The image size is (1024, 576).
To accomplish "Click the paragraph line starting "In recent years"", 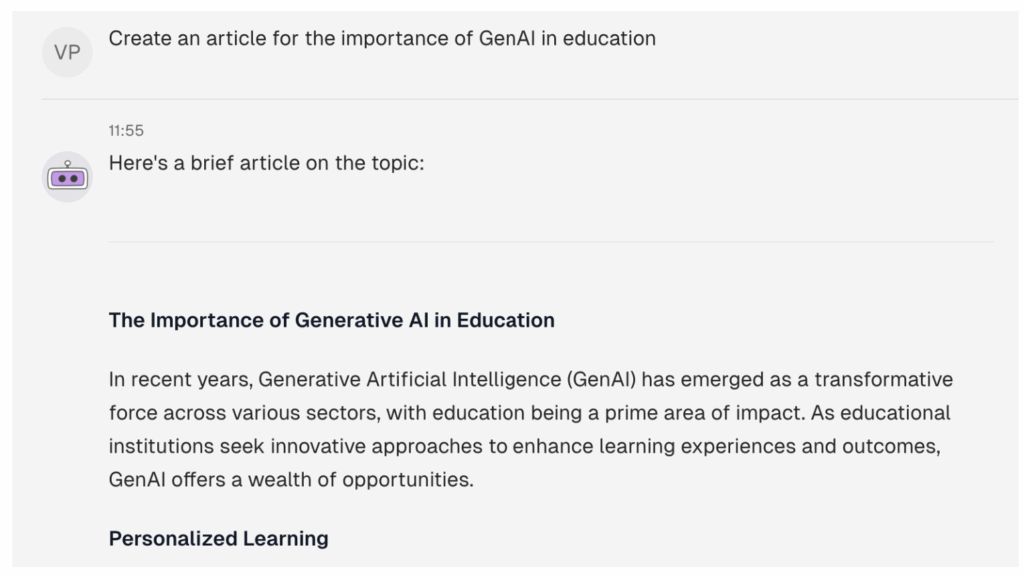I will pos(531,379).
